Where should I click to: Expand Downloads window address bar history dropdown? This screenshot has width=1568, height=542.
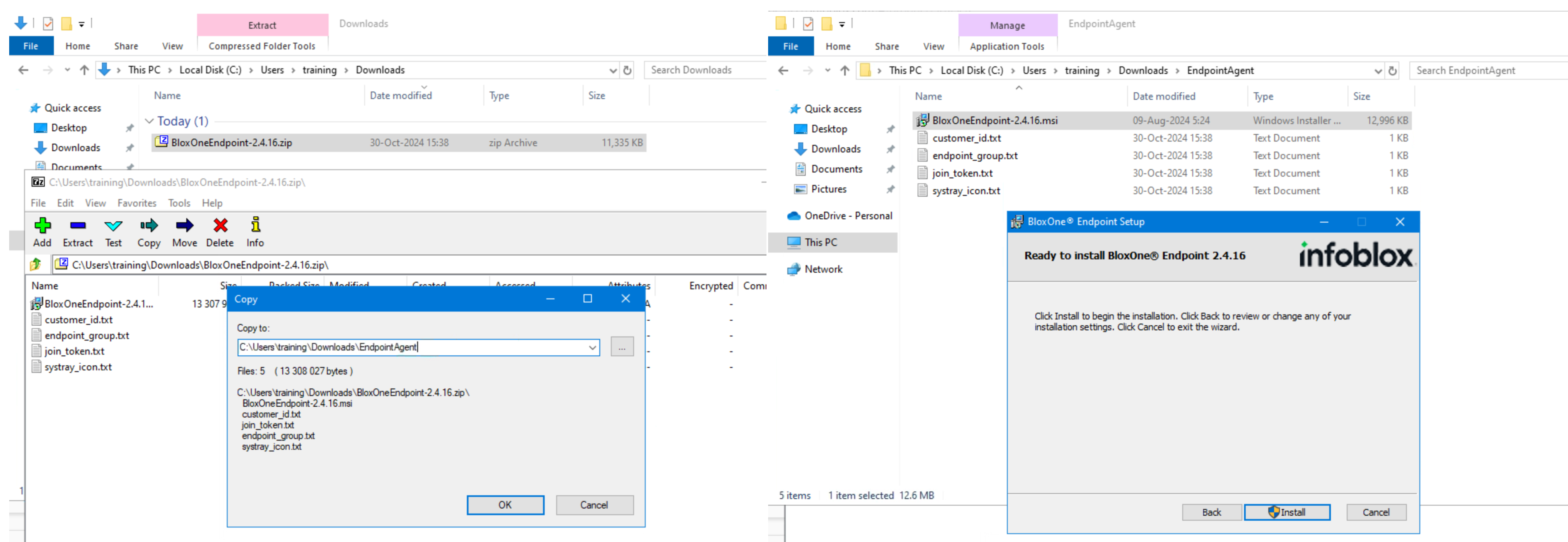tap(613, 71)
